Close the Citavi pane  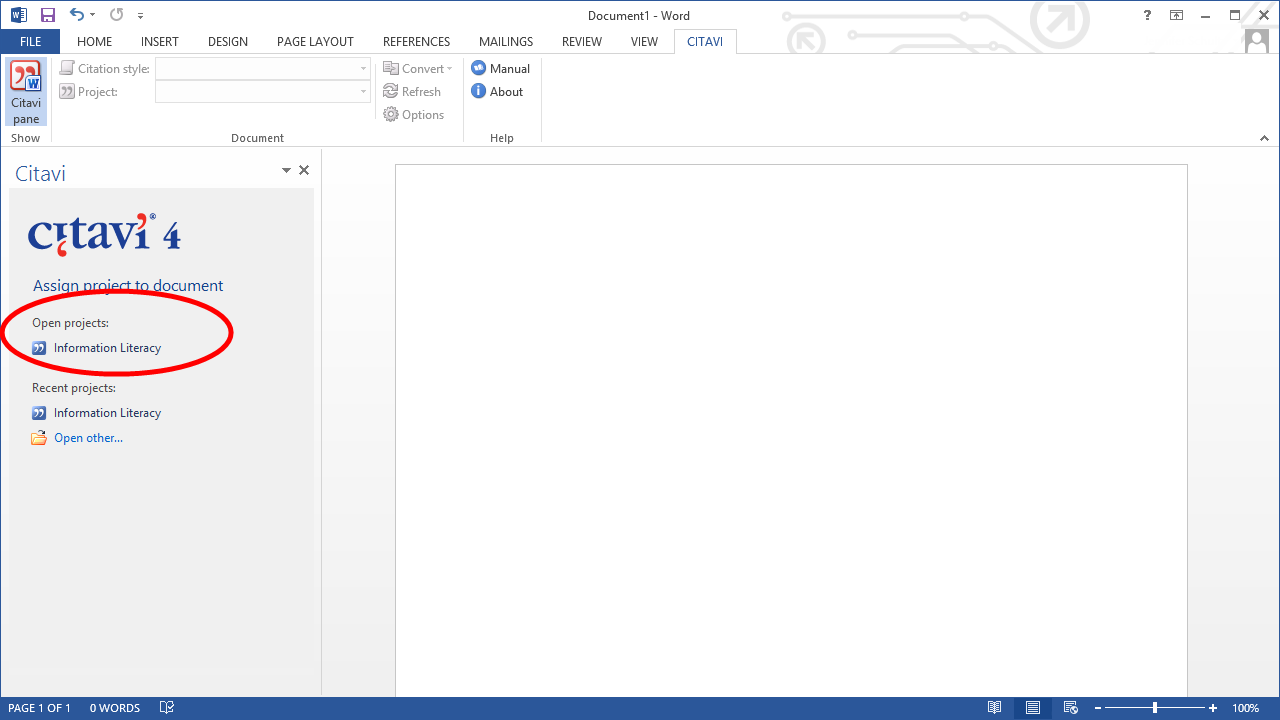(304, 170)
